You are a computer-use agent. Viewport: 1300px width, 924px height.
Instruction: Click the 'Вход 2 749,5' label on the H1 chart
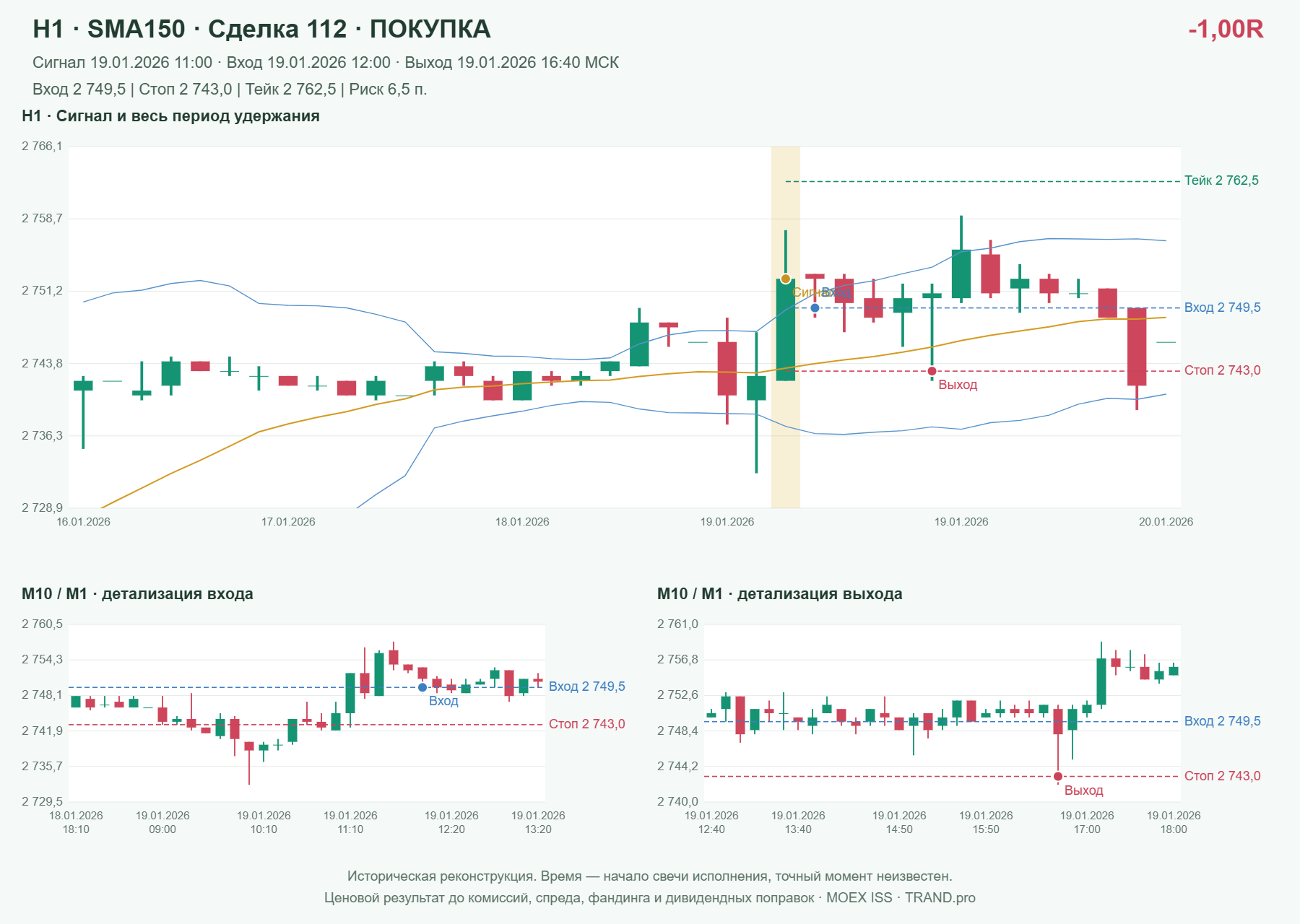click(1222, 308)
